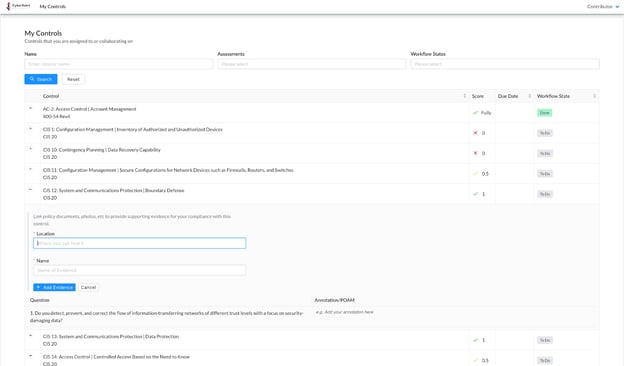The height and width of the screenshot is (366, 624).
Task: Select the CIS 1 Configuration Management control name
Action: (x=133, y=129)
